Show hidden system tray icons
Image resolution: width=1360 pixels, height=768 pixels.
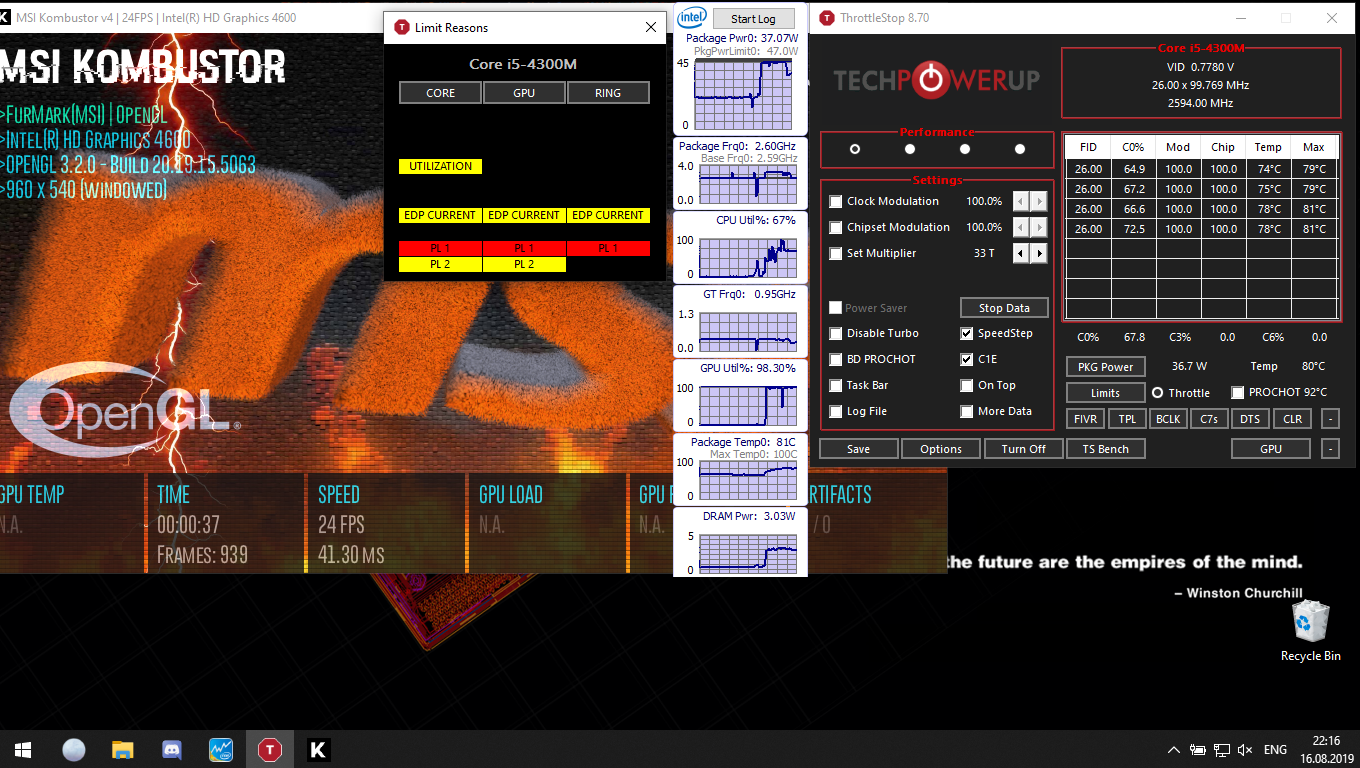click(x=1174, y=750)
